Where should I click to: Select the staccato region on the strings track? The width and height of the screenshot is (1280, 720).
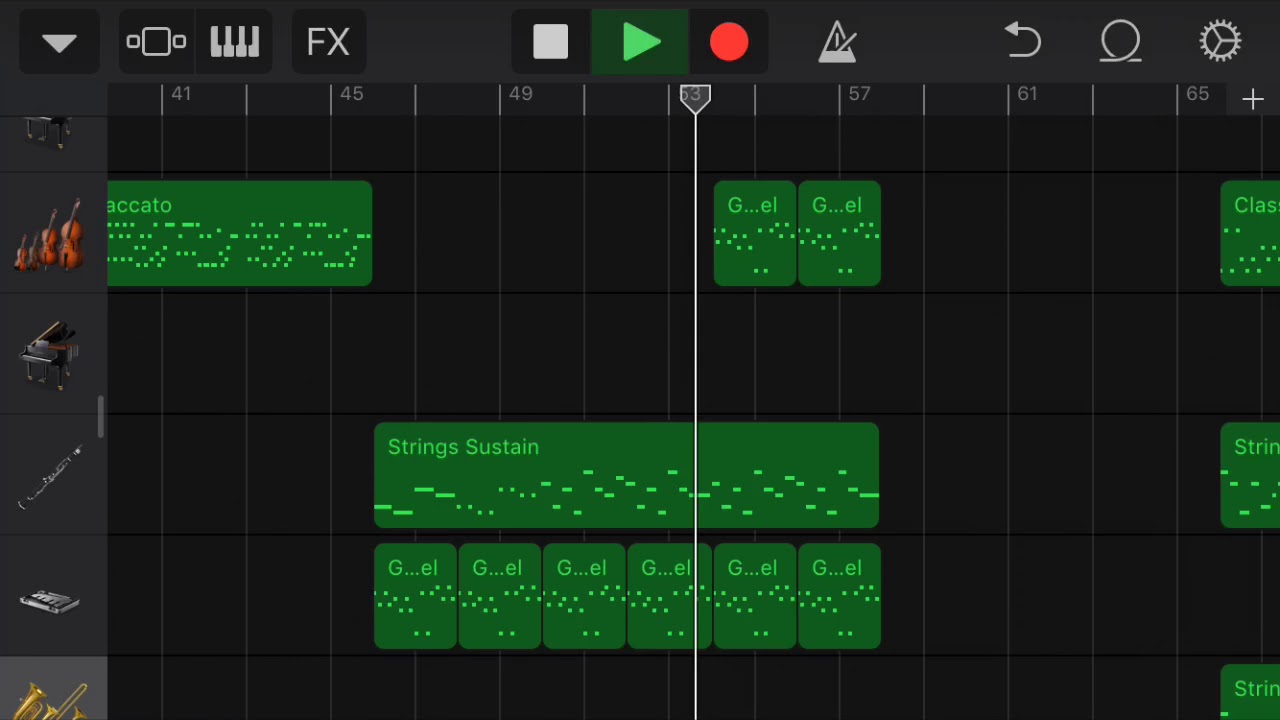[x=240, y=234]
